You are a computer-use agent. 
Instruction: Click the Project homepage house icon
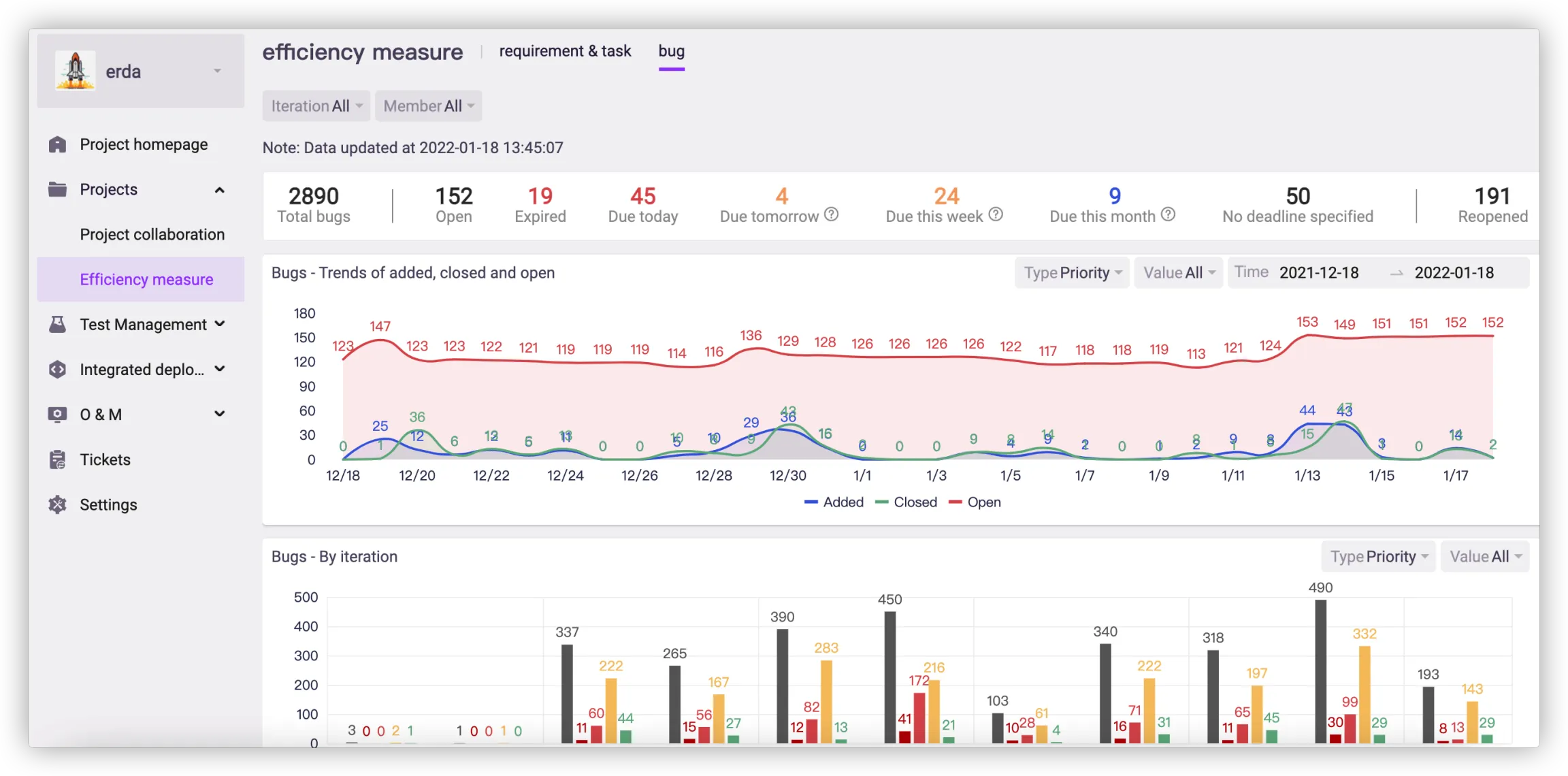pos(58,144)
